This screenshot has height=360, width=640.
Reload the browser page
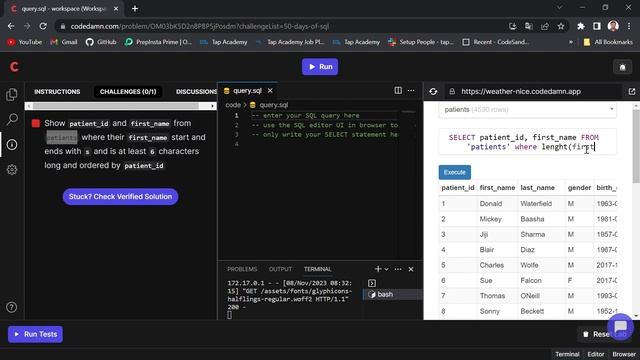pos(43,26)
